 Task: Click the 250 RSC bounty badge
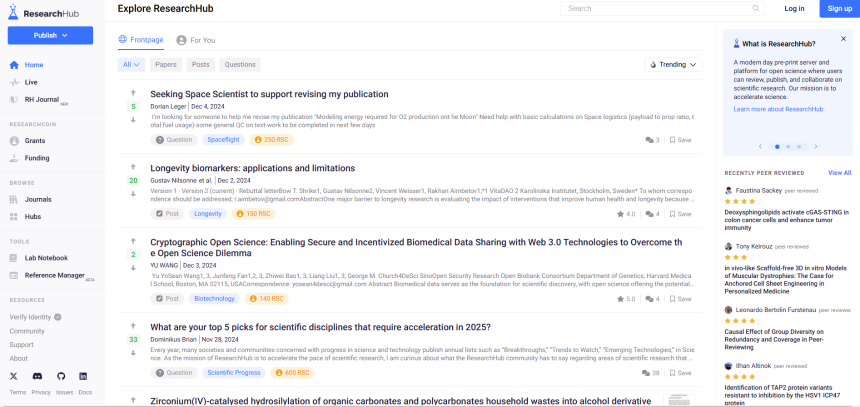pos(271,140)
